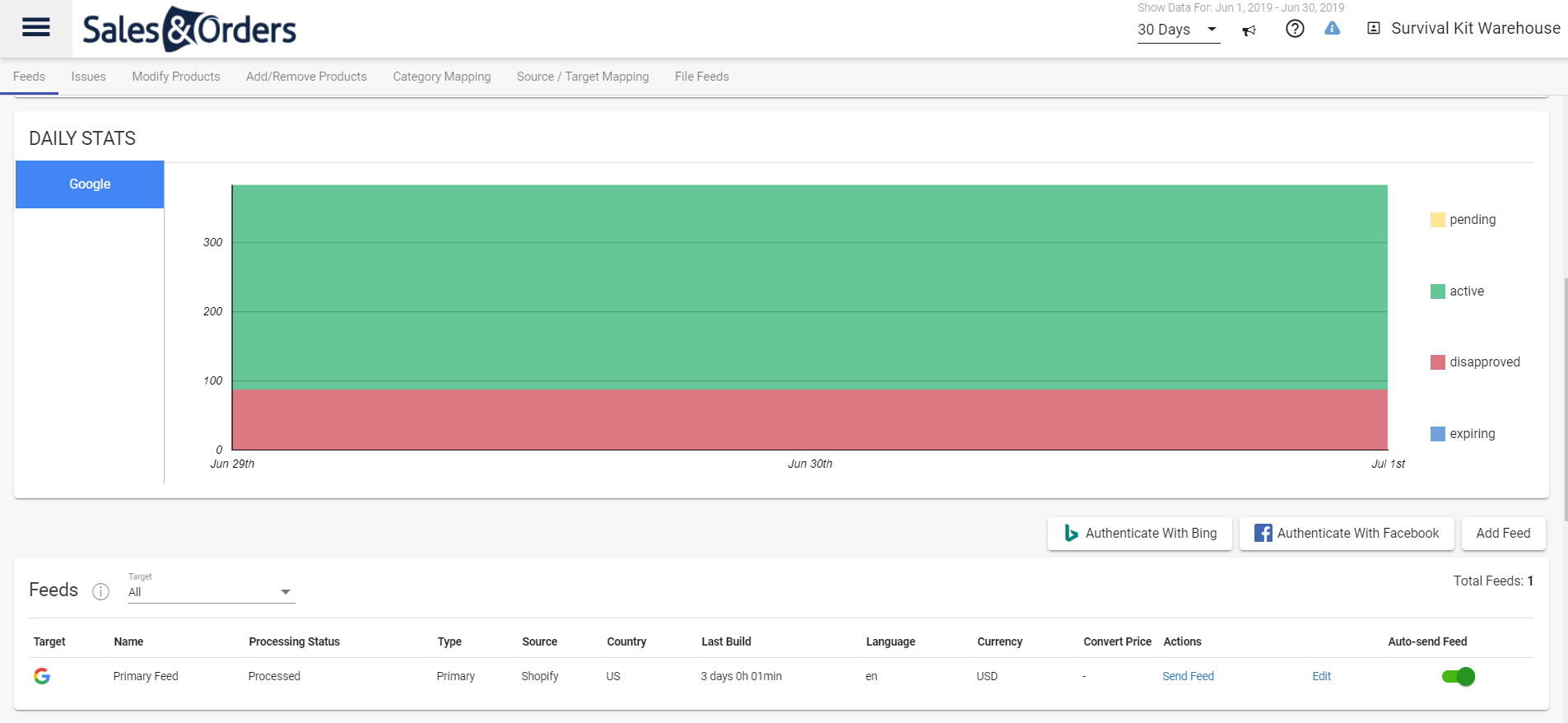Click the Shopify source cell
This screenshot has width=1568, height=723.
[x=540, y=676]
